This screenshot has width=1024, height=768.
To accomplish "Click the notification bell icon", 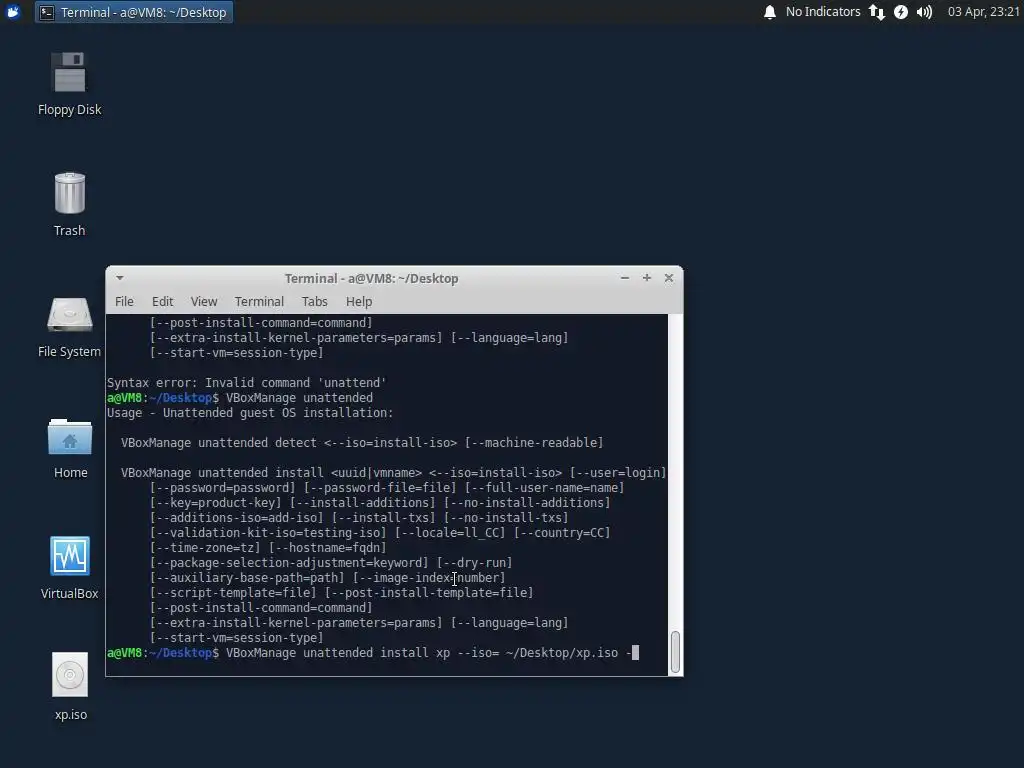I will pos(770,12).
